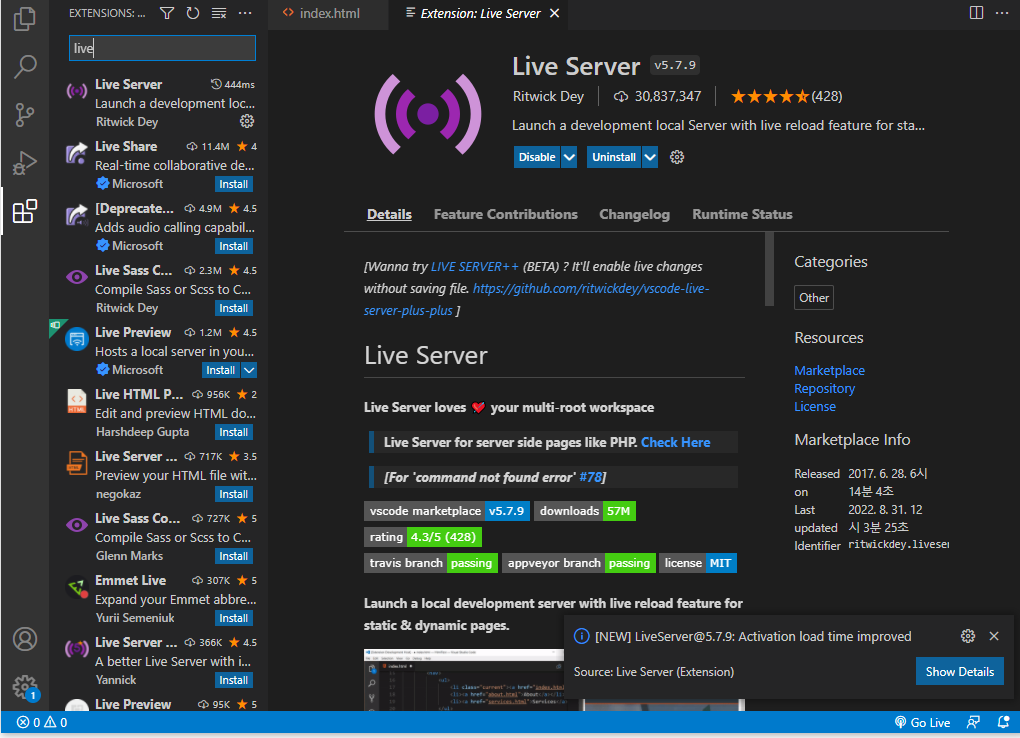The width and height of the screenshot is (1020, 738).
Task: Select the Details tab
Action: coord(389,214)
